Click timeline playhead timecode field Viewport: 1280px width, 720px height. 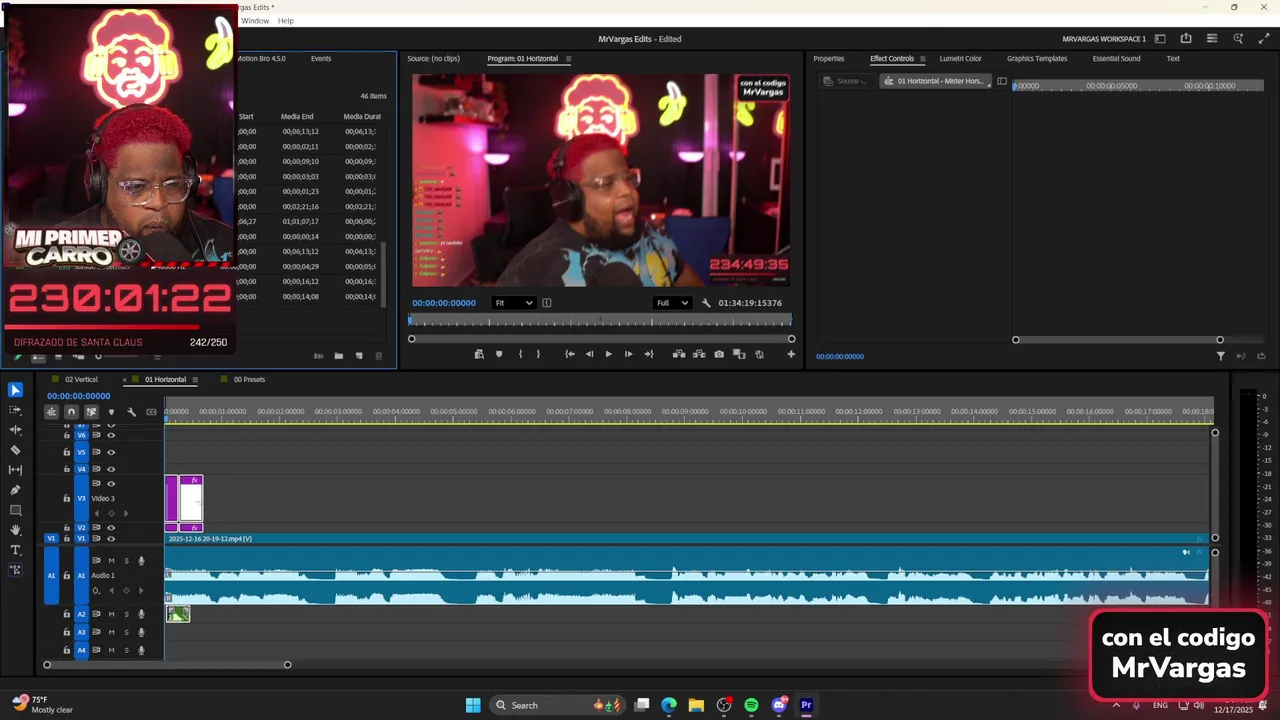[78, 396]
